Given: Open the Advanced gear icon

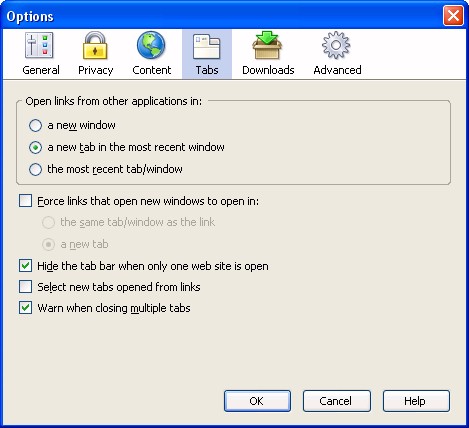Looking at the screenshot, I should point(336,45).
